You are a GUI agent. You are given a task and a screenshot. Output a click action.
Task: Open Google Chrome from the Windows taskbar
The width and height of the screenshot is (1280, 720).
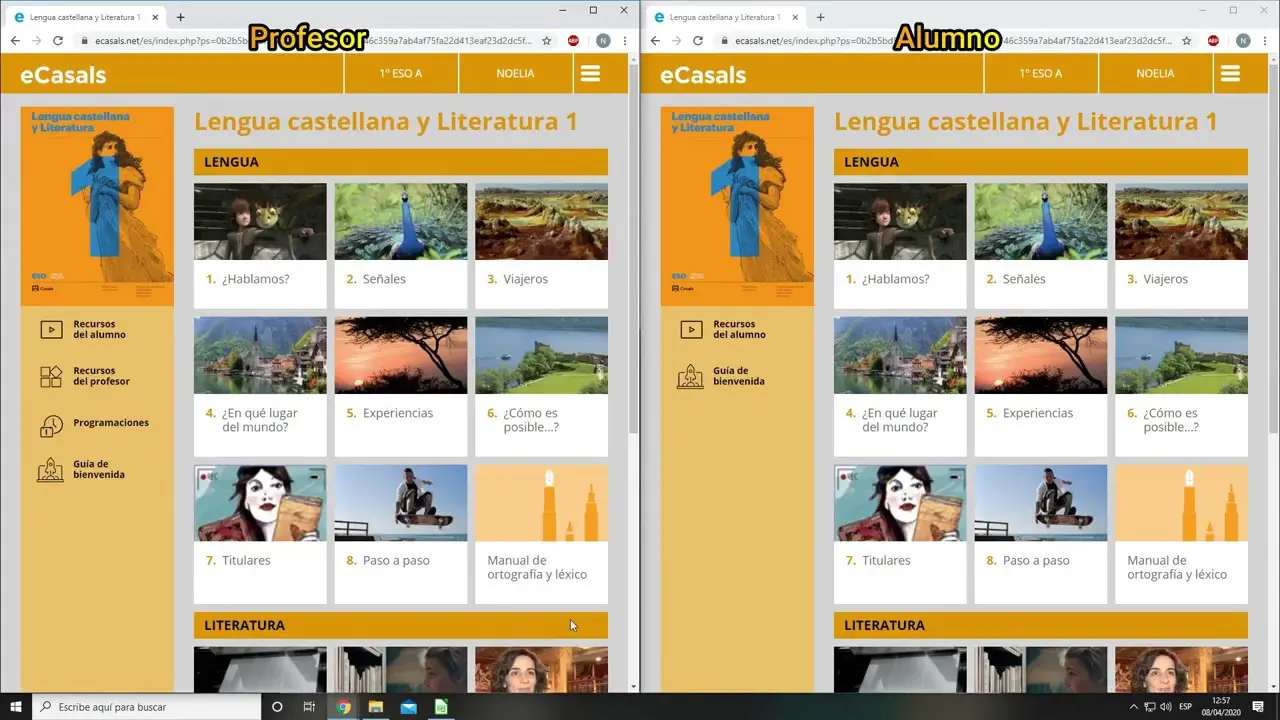click(x=343, y=707)
